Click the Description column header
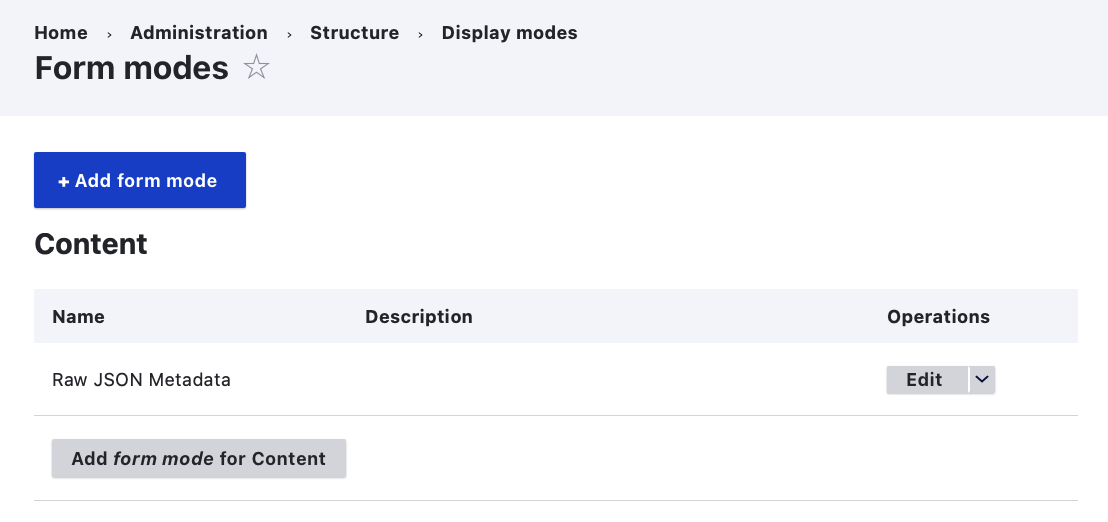Viewport: 1108px width, 522px height. pos(418,317)
